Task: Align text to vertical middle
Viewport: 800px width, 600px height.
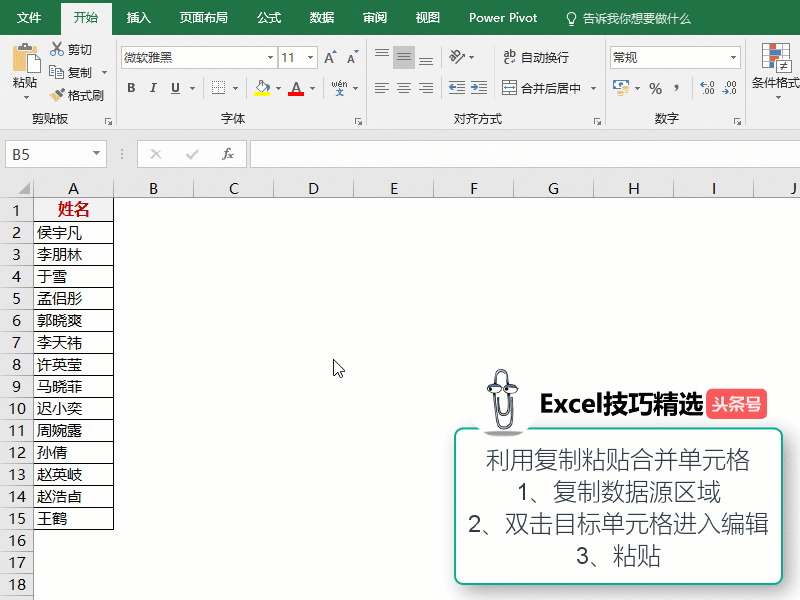Action: point(404,57)
